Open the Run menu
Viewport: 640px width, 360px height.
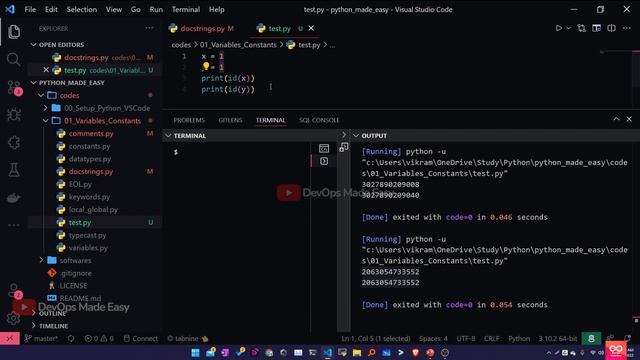click(x=156, y=9)
